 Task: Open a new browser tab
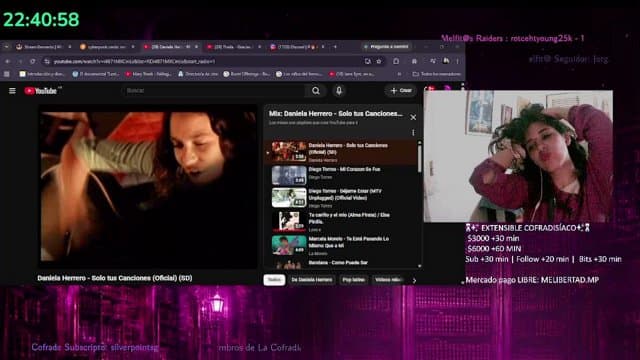(x=335, y=47)
